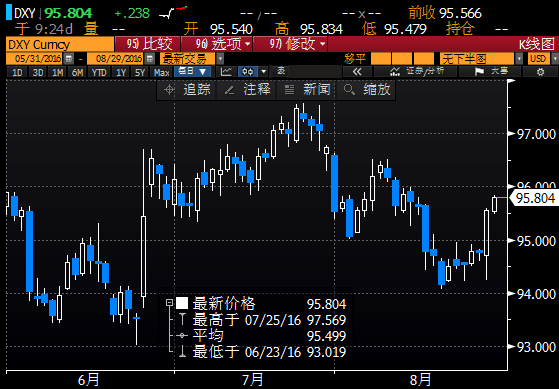Click the 05/31/2016 start date field

point(35,58)
